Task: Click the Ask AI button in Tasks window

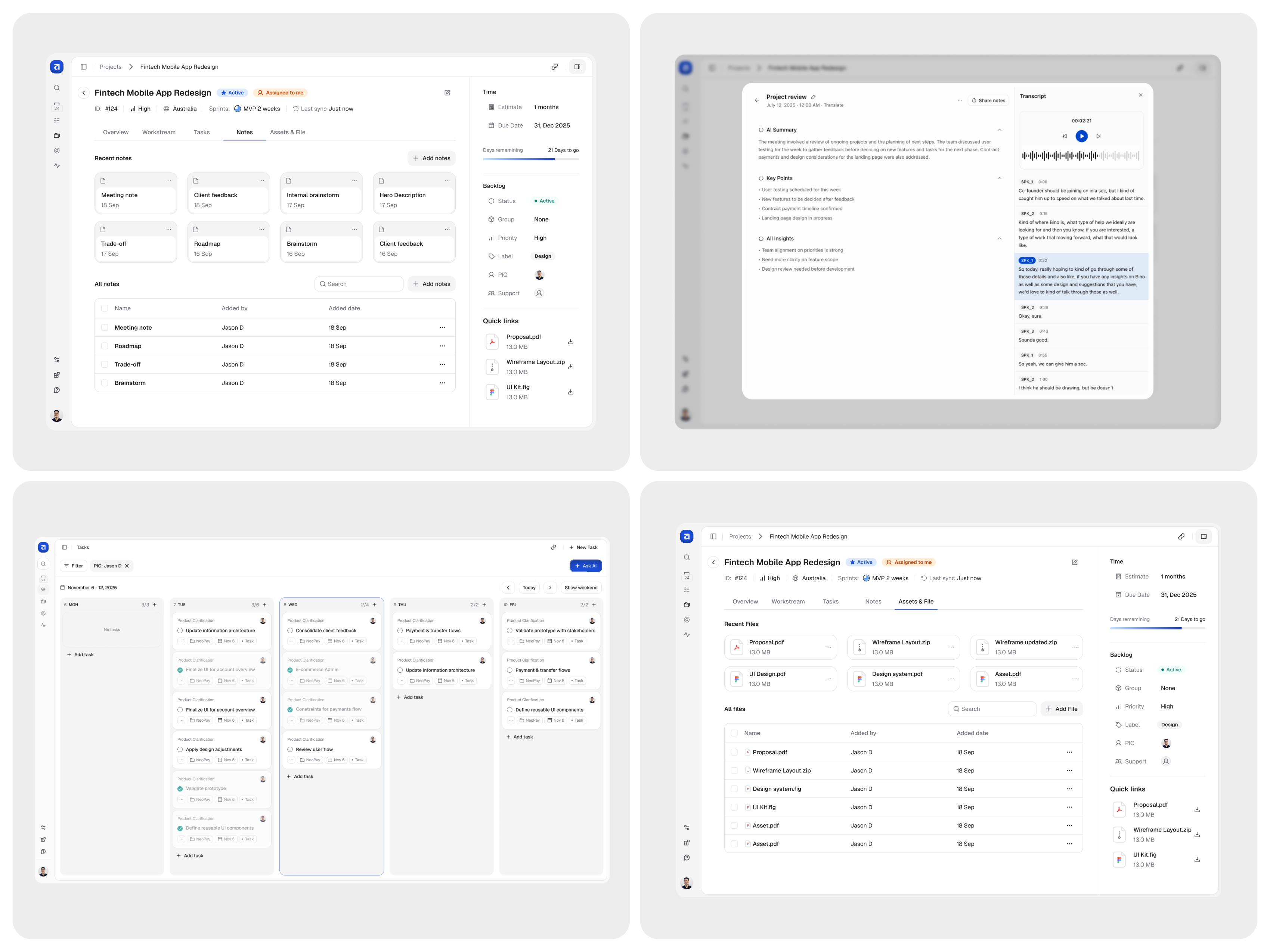Action: [x=585, y=565]
